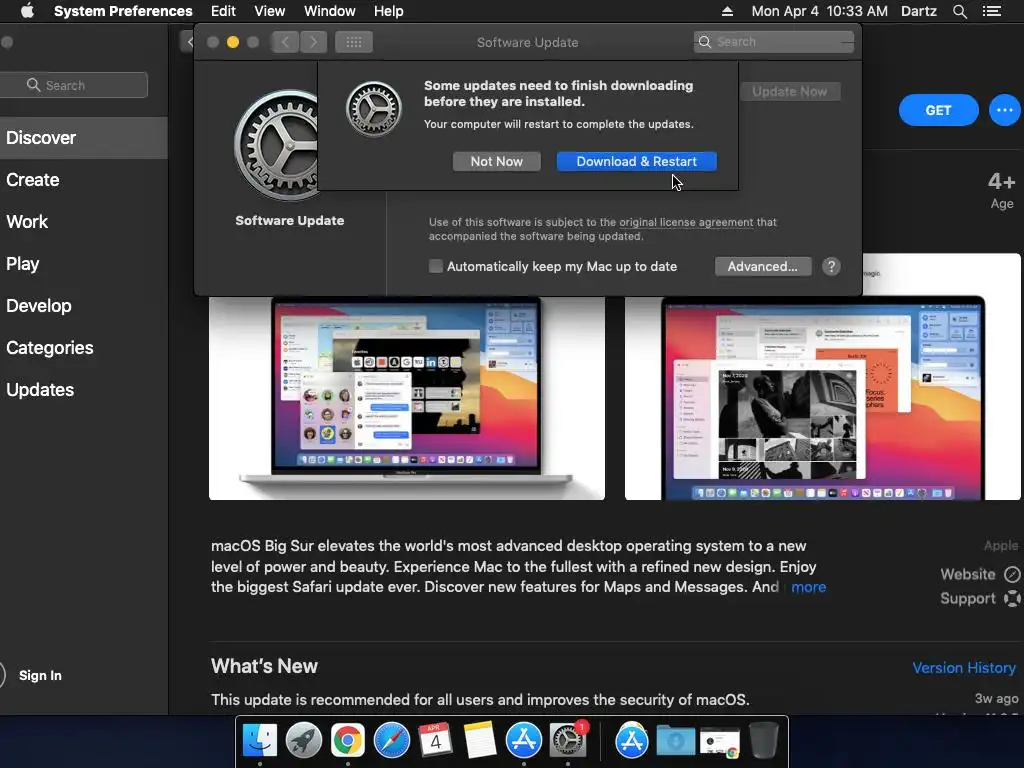
Task: Open the Trash in the Dock
Action: click(763, 741)
